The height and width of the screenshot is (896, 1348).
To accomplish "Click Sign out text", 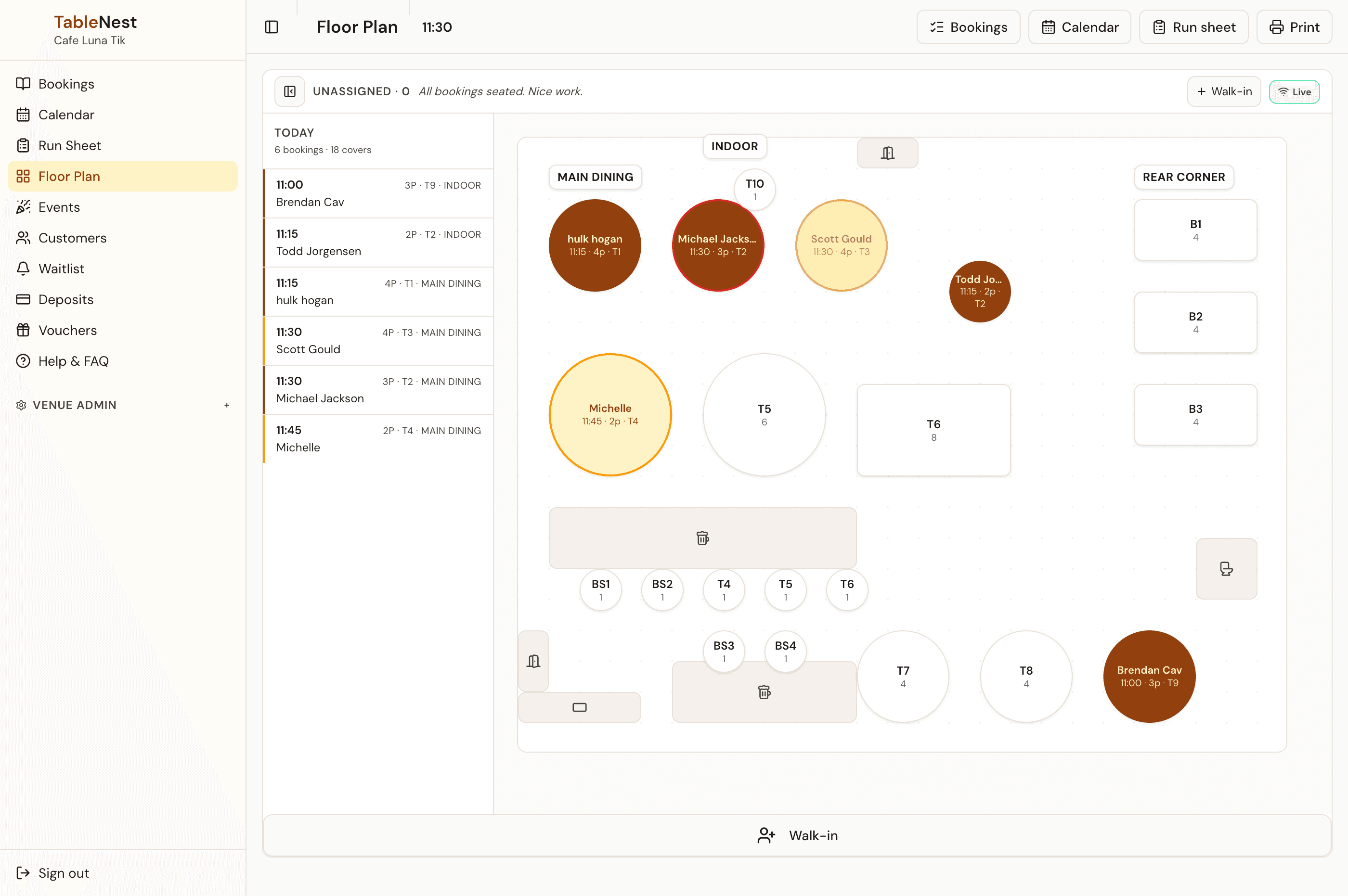I will click(x=64, y=873).
